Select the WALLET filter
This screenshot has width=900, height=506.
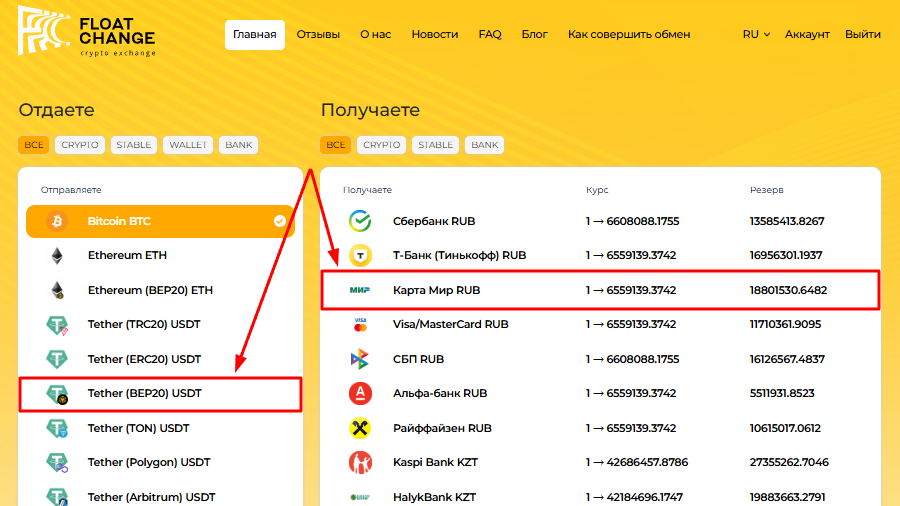[x=188, y=145]
